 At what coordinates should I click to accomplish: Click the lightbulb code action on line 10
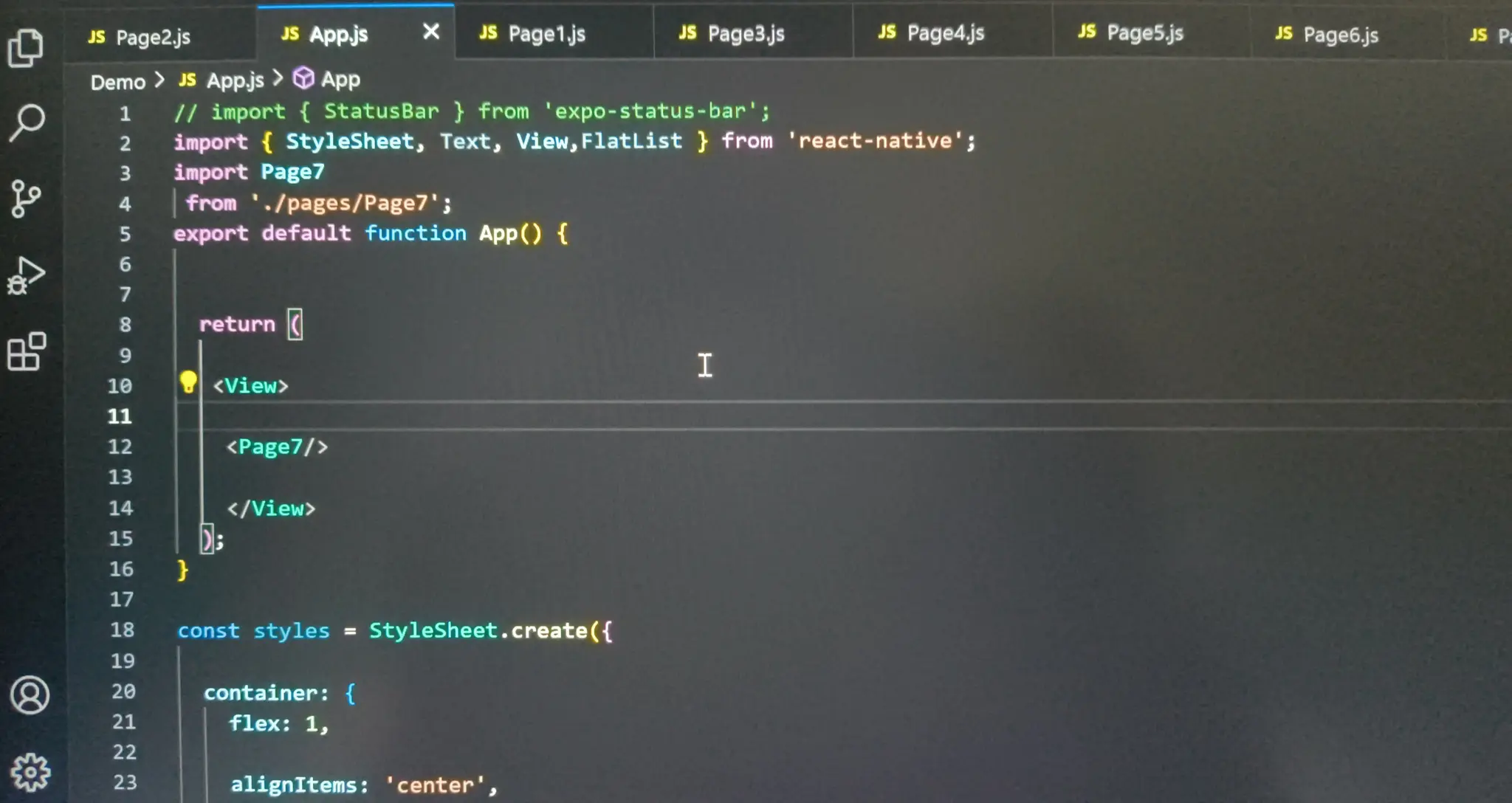(188, 382)
